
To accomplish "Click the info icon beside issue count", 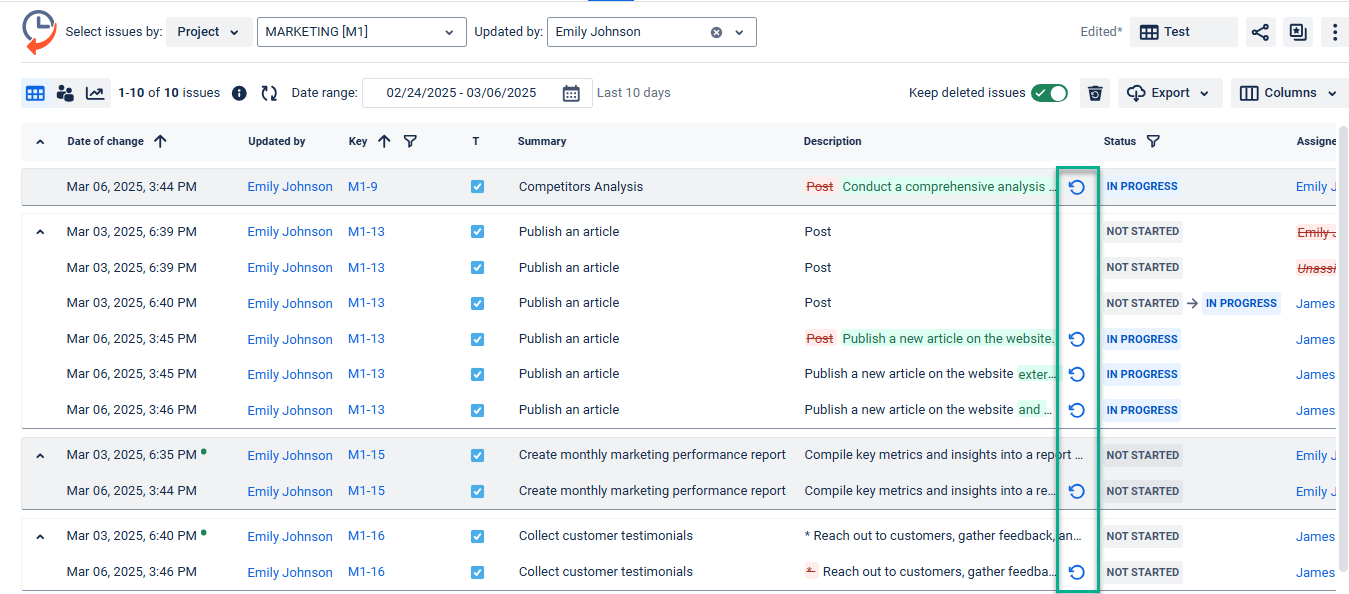I will (239, 93).
